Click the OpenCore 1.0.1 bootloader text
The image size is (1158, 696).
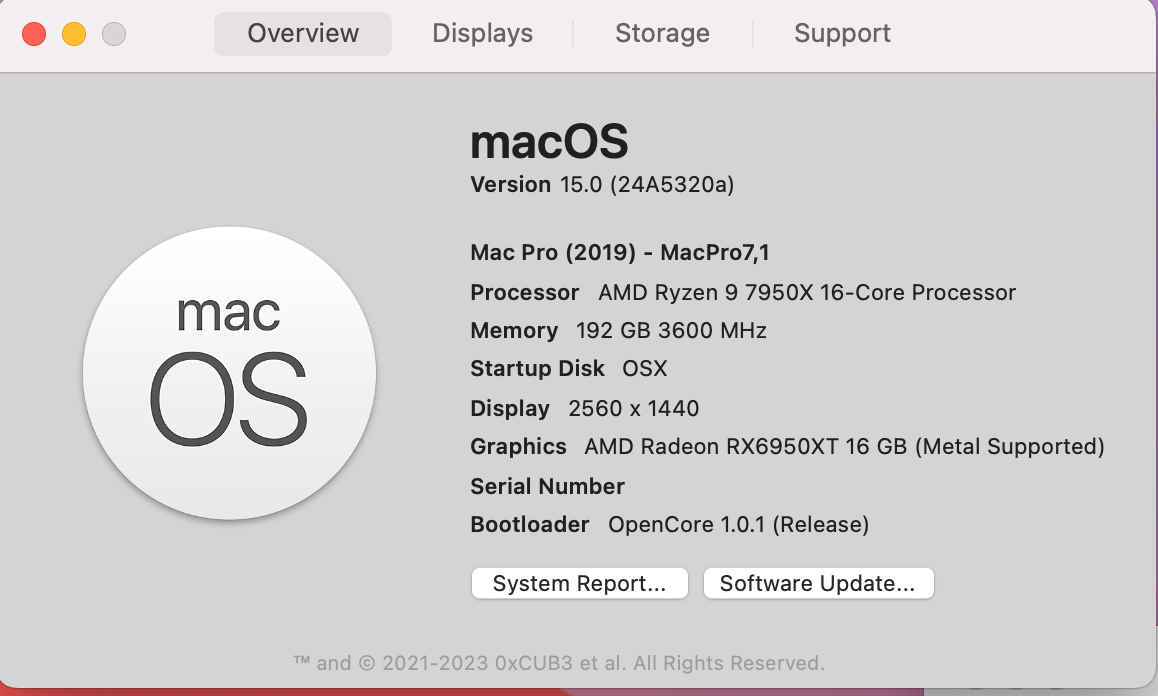tap(738, 525)
